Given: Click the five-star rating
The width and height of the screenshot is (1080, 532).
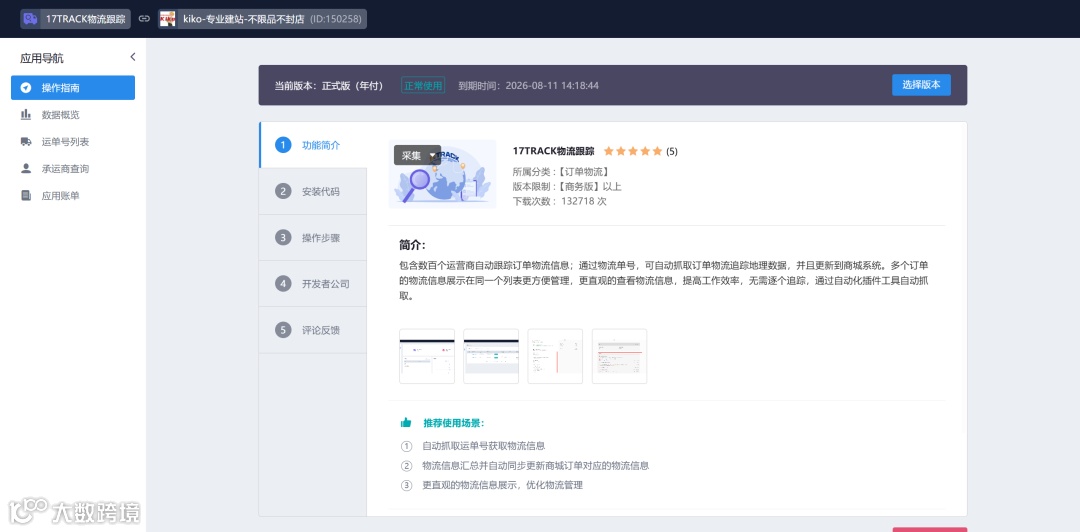Looking at the screenshot, I should (633, 151).
